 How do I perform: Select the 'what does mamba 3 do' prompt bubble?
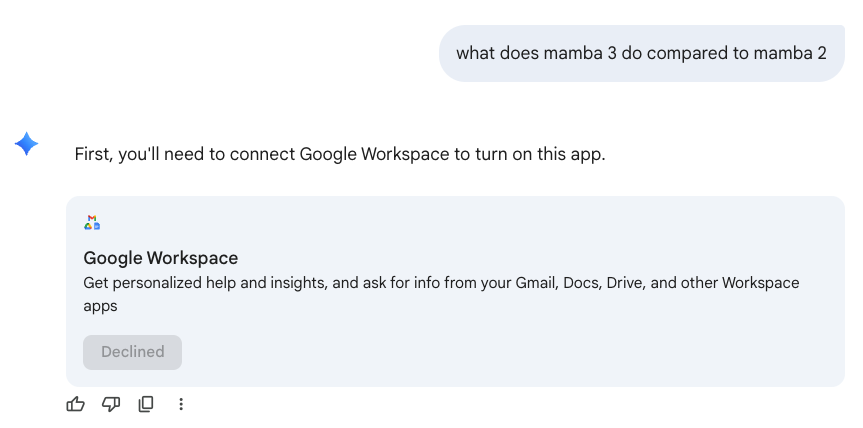pyautogui.click(x=642, y=53)
